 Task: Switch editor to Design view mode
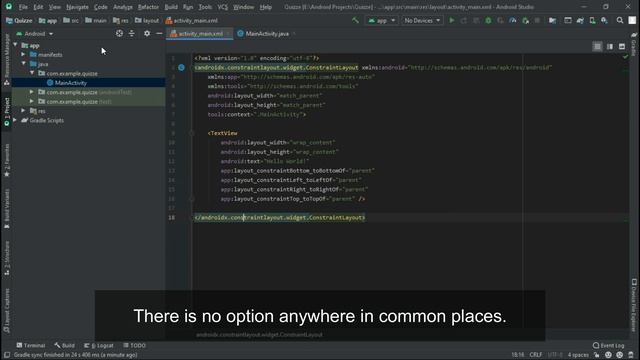pyautogui.click(x=622, y=47)
